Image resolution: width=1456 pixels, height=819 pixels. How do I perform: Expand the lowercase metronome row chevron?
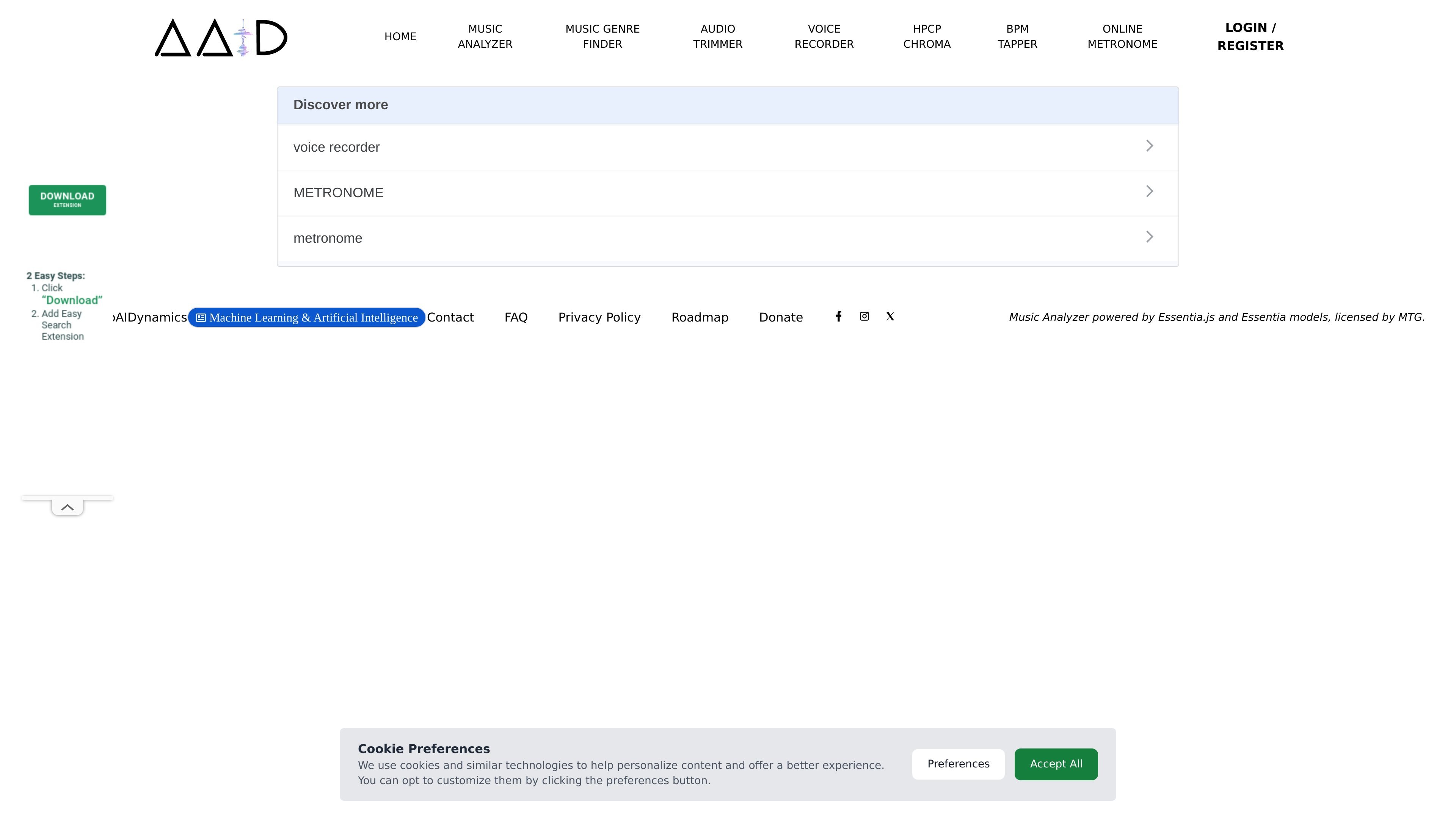point(1149,237)
